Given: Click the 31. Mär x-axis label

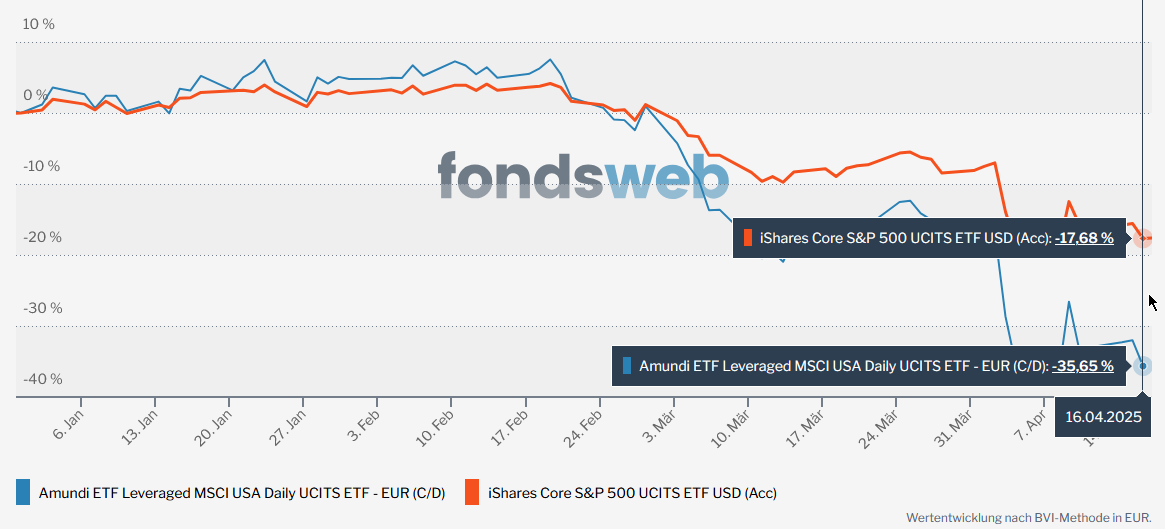Looking at the screenshot, I should click(957, 426).
